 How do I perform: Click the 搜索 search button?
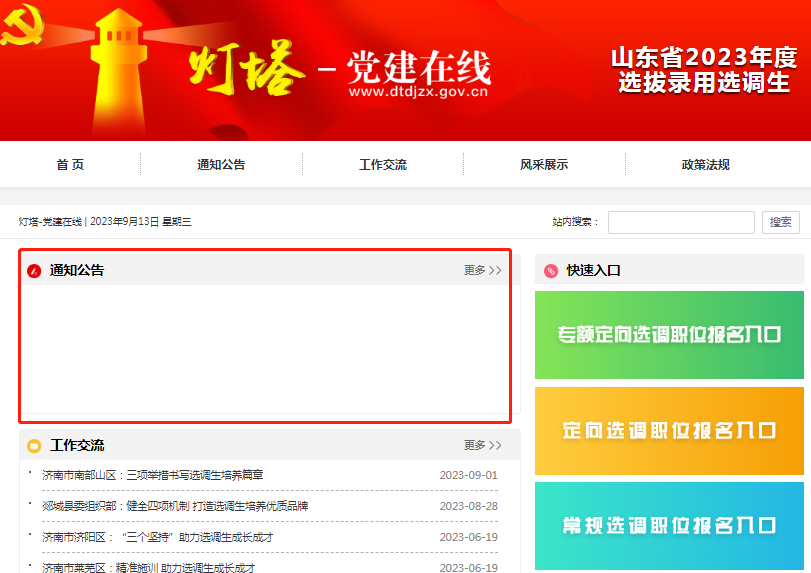point(780,222)
